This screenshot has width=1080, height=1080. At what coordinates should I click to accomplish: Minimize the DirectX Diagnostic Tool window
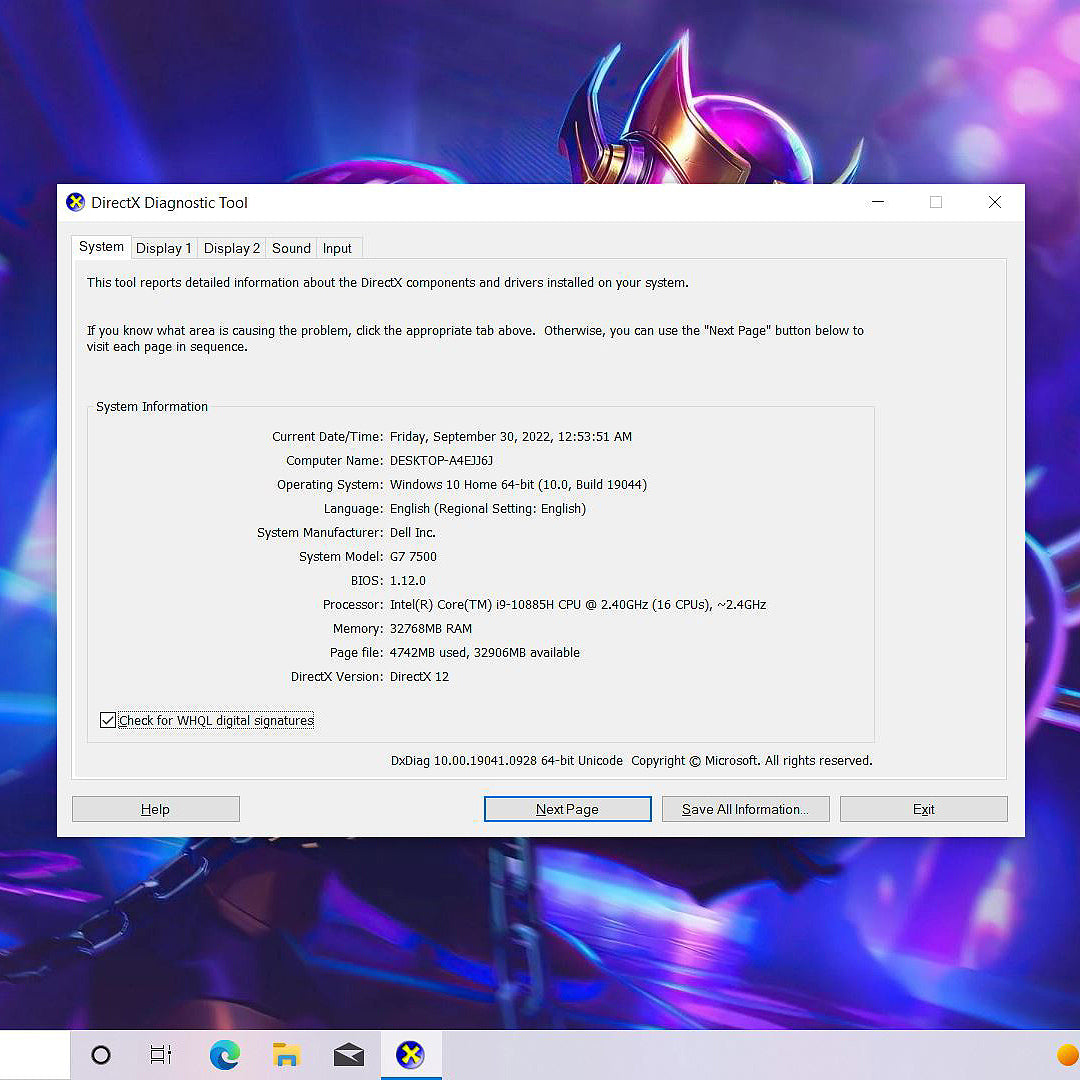(878, 202)
